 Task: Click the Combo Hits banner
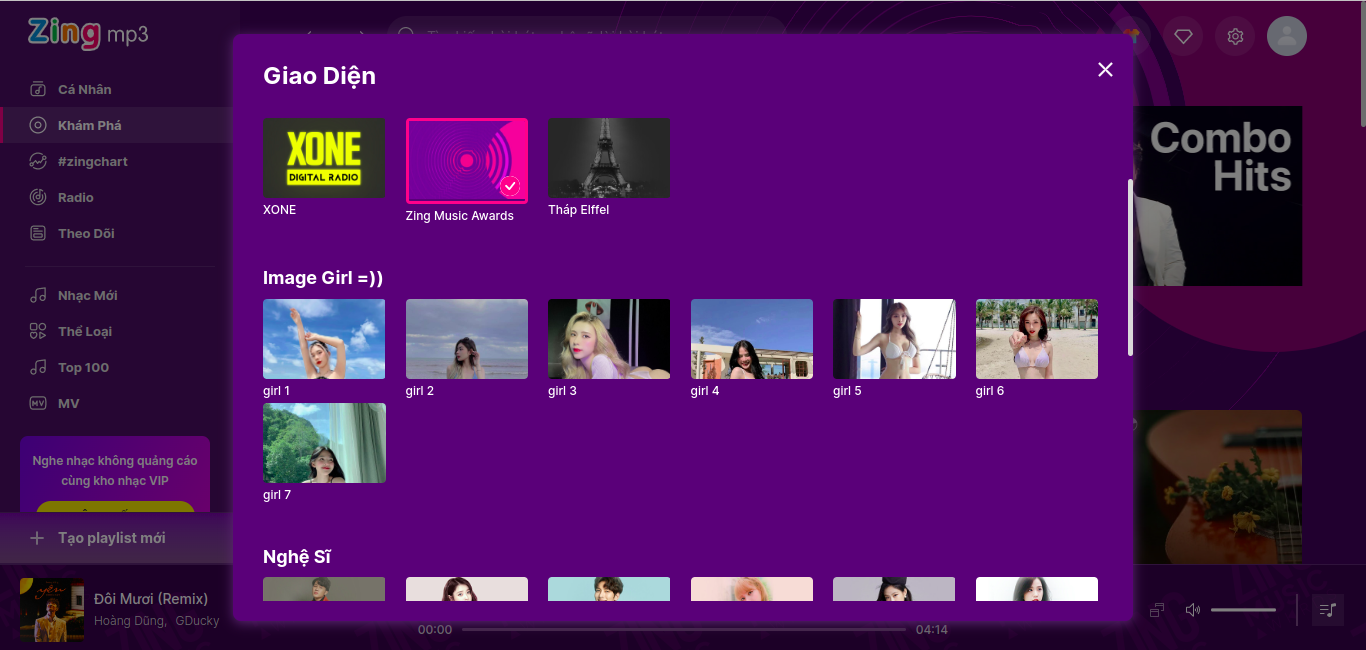pos(1218,196)
